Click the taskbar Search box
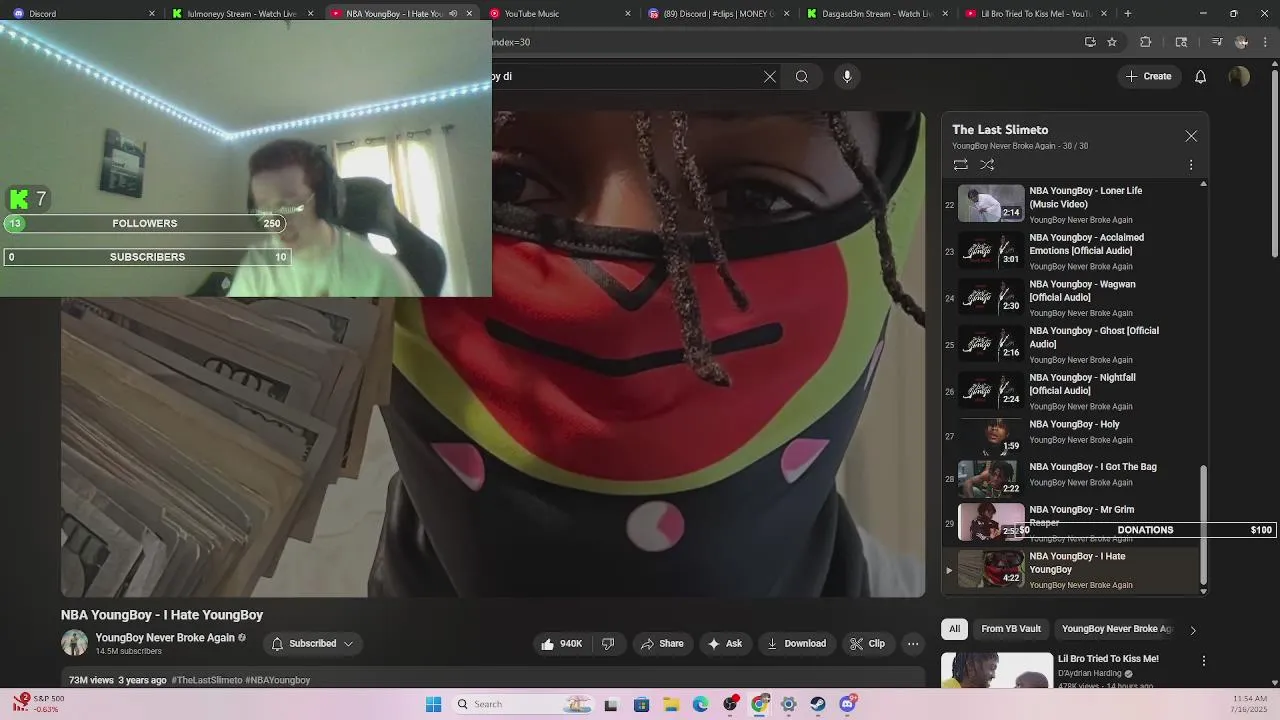The image size is (1280, 720). click(x=523, y=704)
